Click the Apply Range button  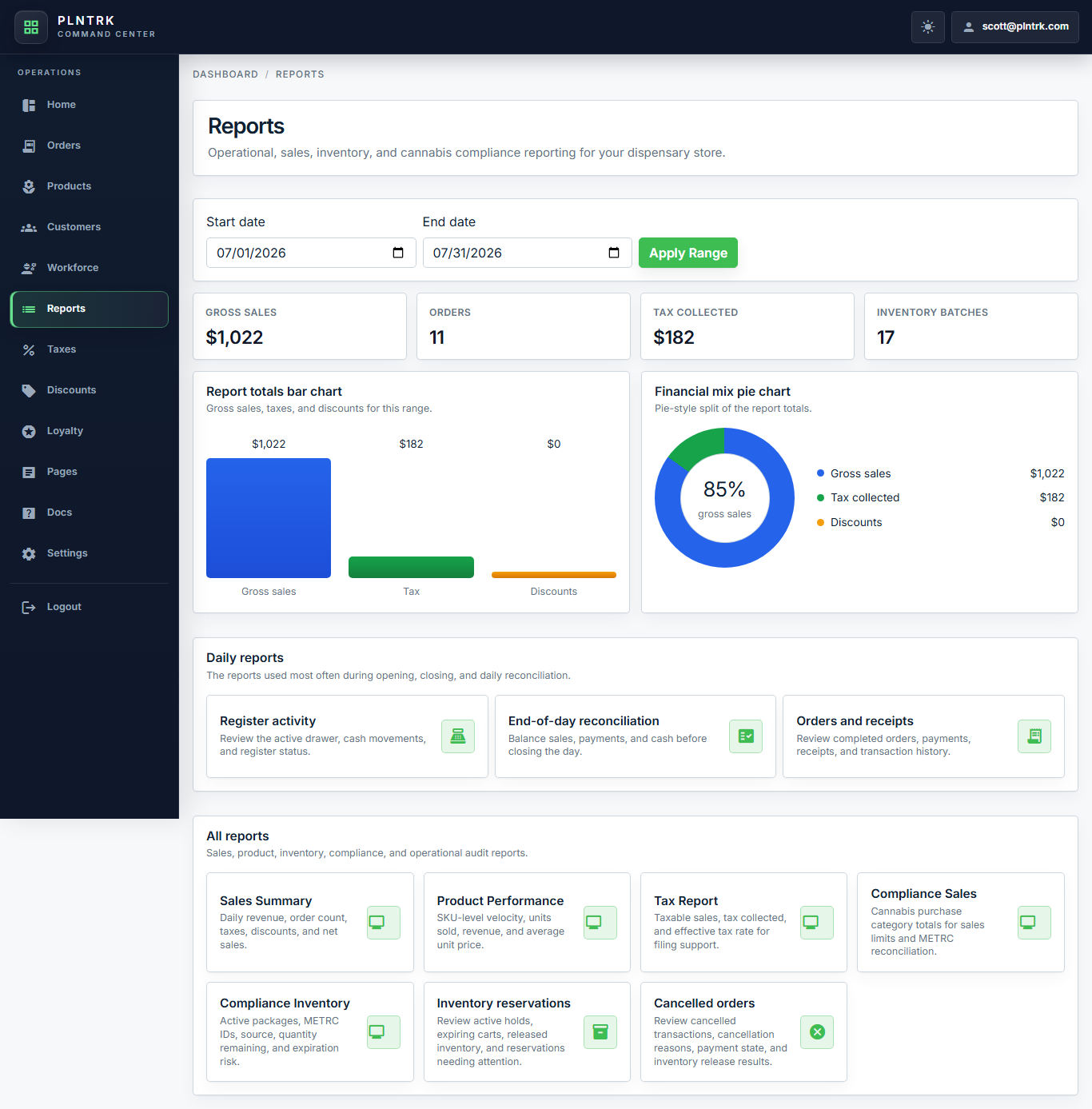(688, 253)
